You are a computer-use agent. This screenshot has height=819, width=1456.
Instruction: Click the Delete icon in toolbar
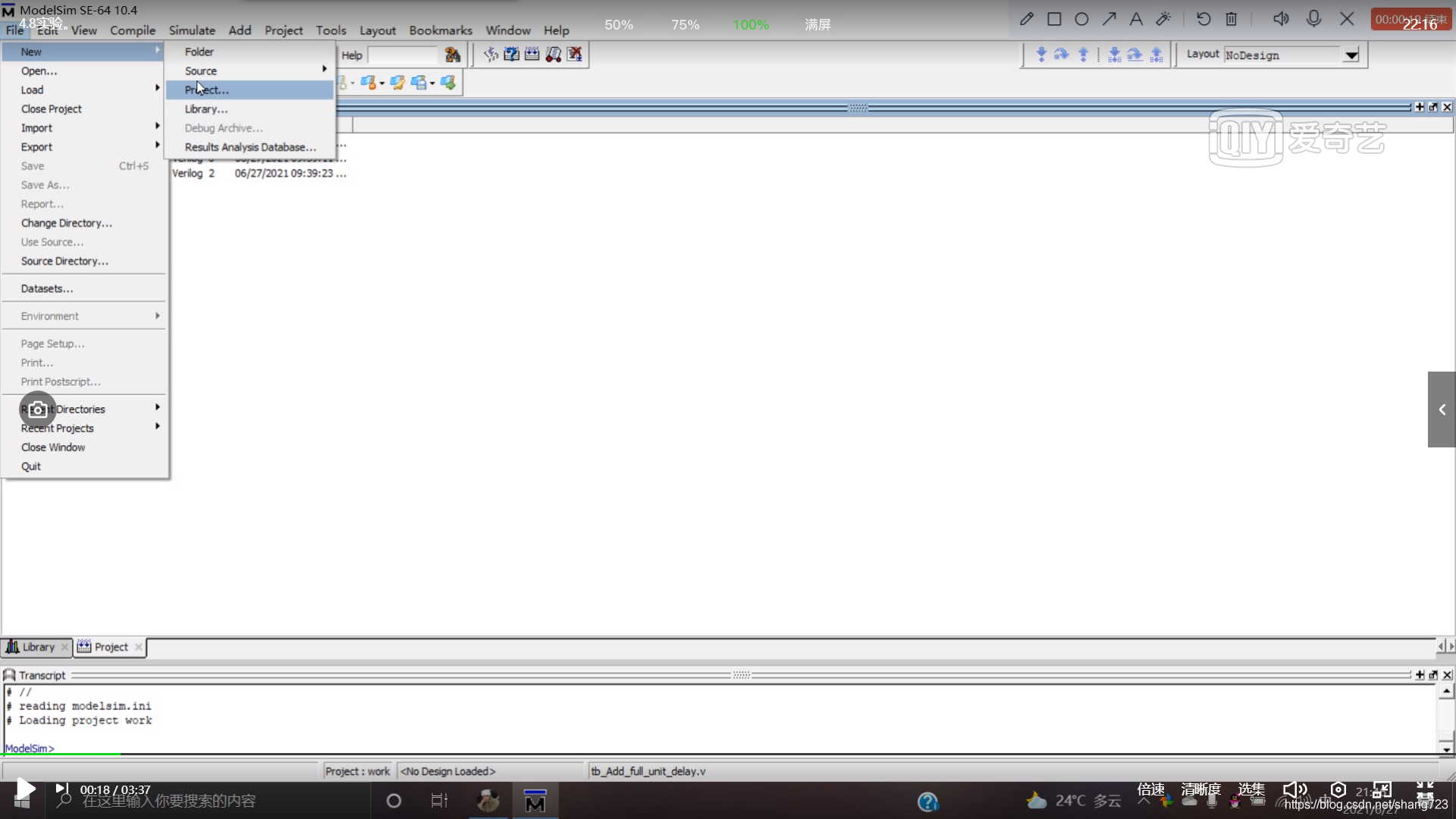pos(1231,19)
